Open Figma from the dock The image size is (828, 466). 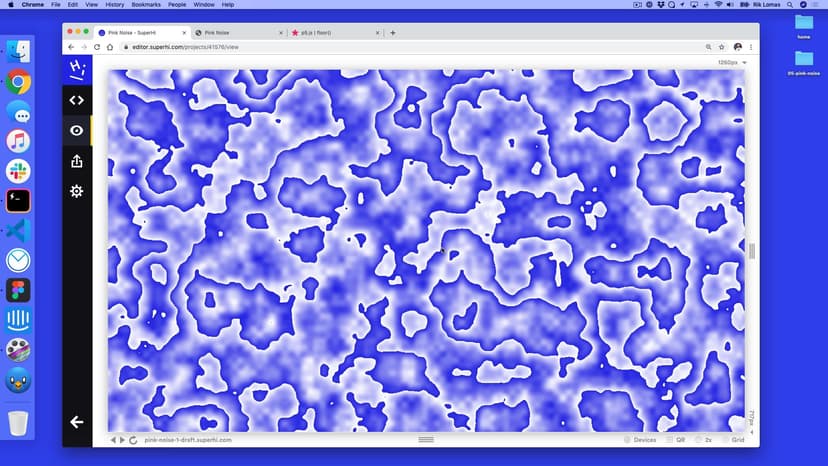click(x=18, y=290)
